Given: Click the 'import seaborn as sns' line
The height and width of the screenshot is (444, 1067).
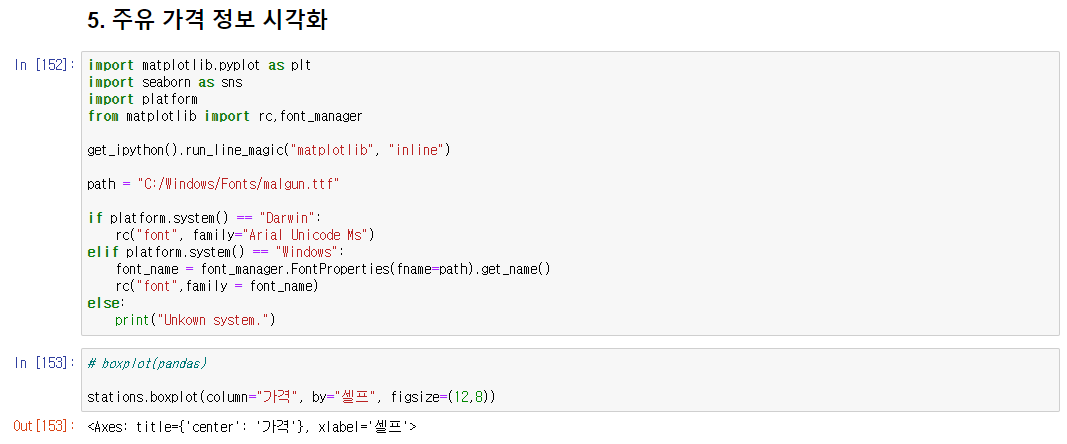Looking at the screenshot, I should click(x=165, y=82).
